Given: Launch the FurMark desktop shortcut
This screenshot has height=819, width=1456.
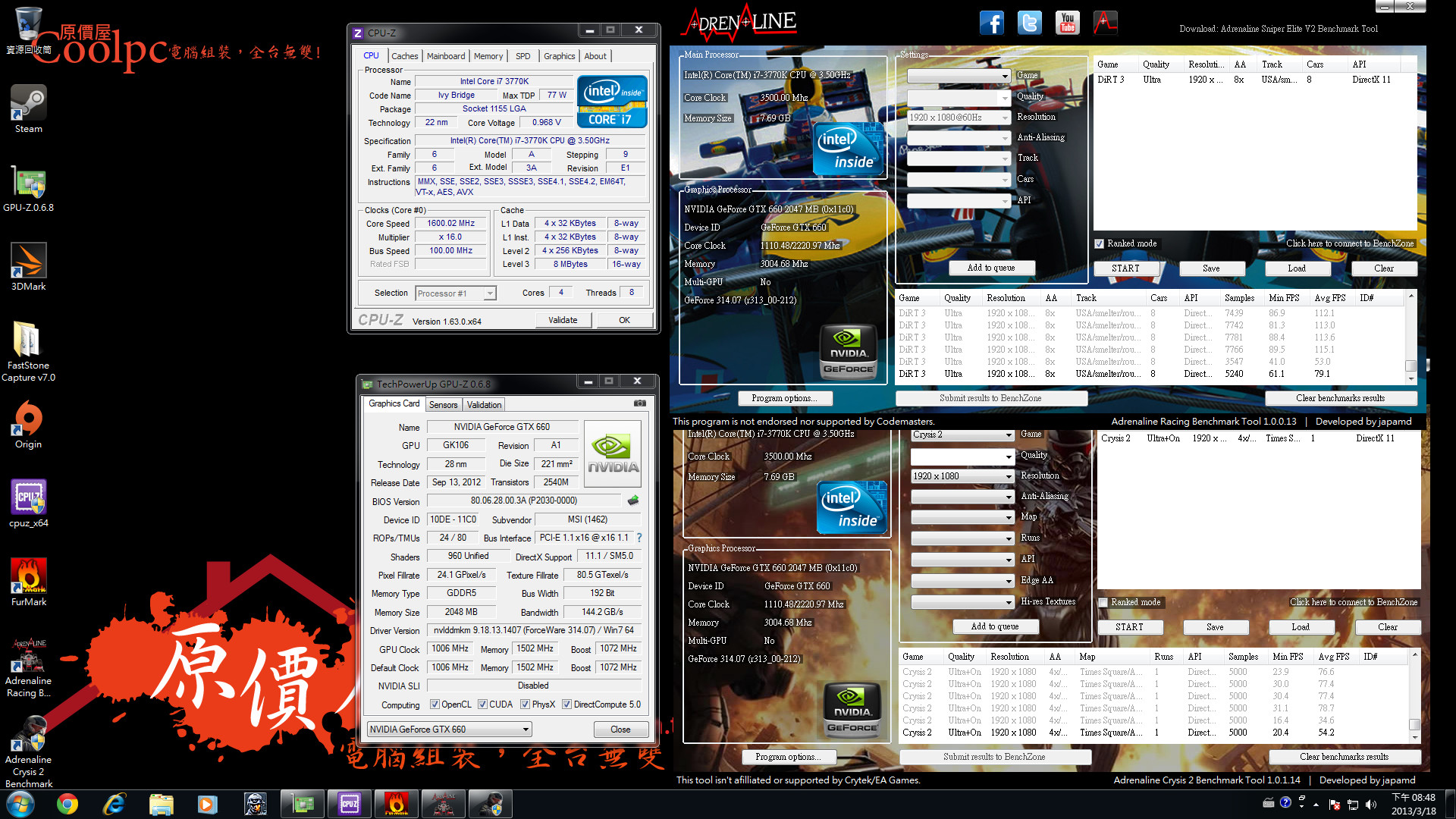Looking at the screenshot, I should 28,582.
